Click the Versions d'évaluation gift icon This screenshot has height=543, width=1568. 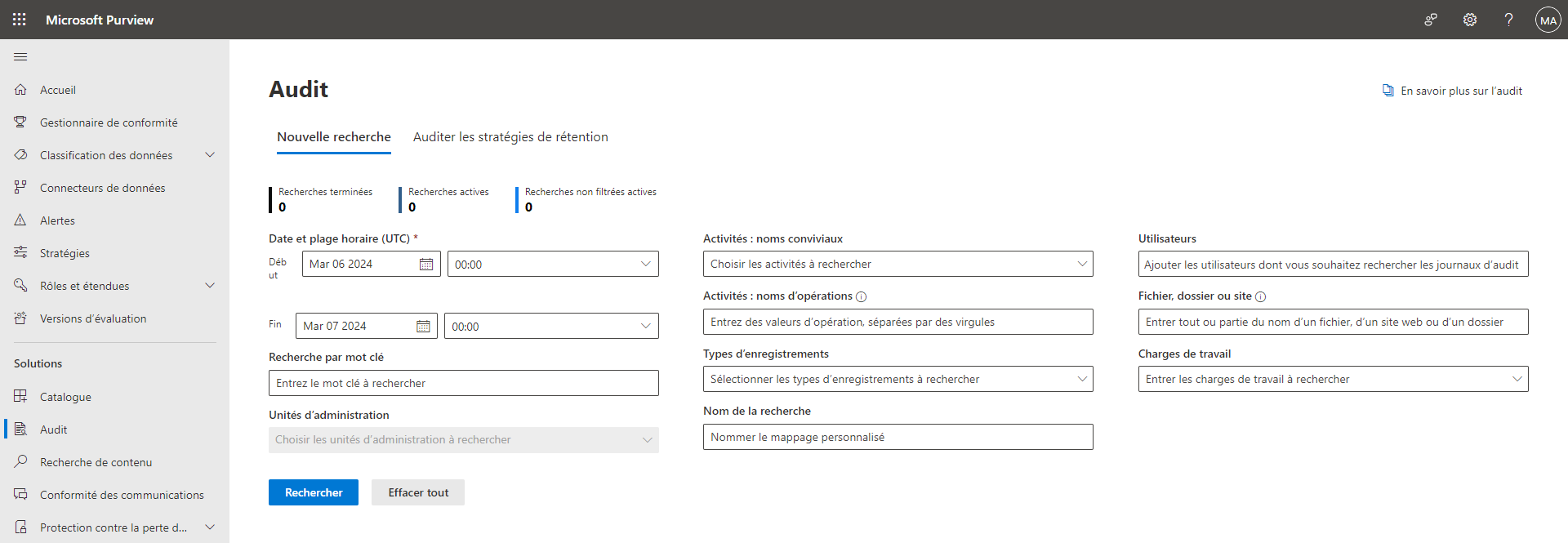coord(20,318)
